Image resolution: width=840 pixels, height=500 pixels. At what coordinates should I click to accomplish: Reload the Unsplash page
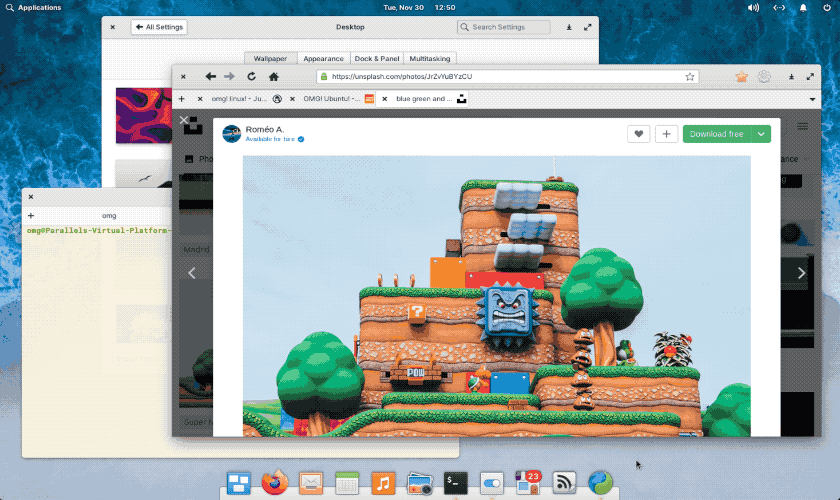pos(251,77)
